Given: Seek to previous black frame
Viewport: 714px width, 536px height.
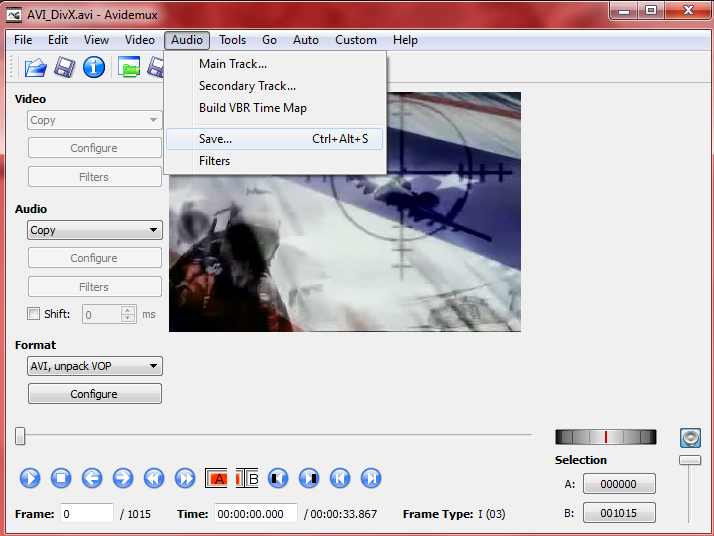Looking at the screenshot, I should point(278,478).
